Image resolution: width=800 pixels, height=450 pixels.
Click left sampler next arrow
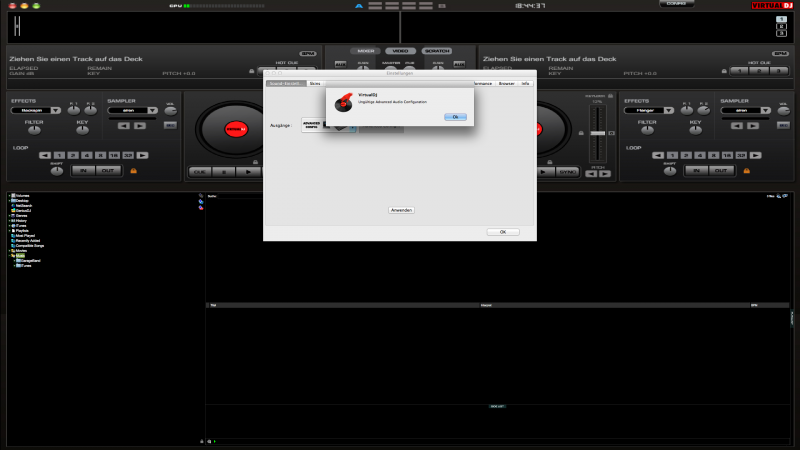139,126
